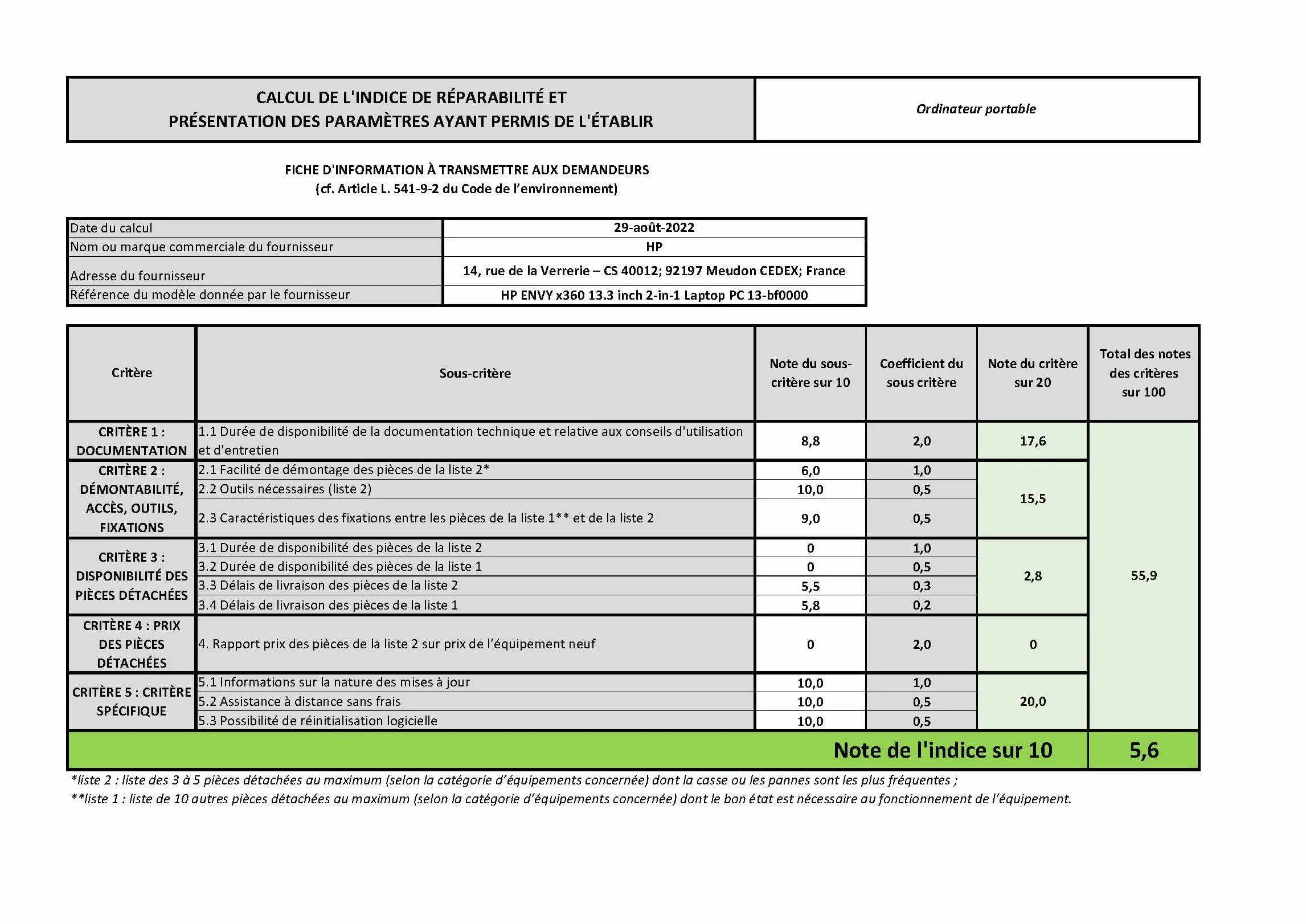Click the final index score '5,6'
Screen dimensions: 1306x924
1144,750
